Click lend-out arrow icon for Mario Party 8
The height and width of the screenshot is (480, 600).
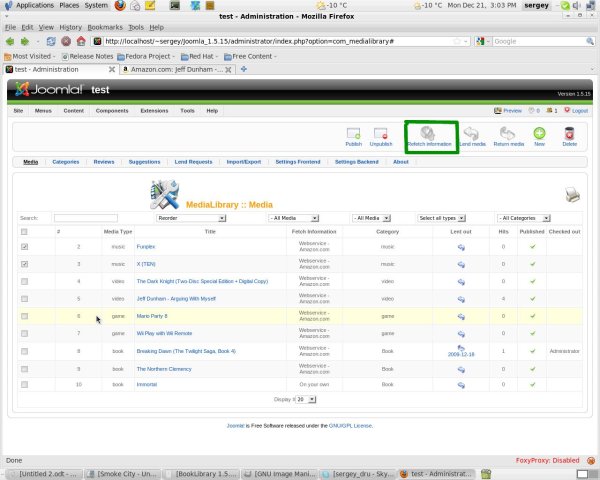pyautogui.click(x=461, y=317)
